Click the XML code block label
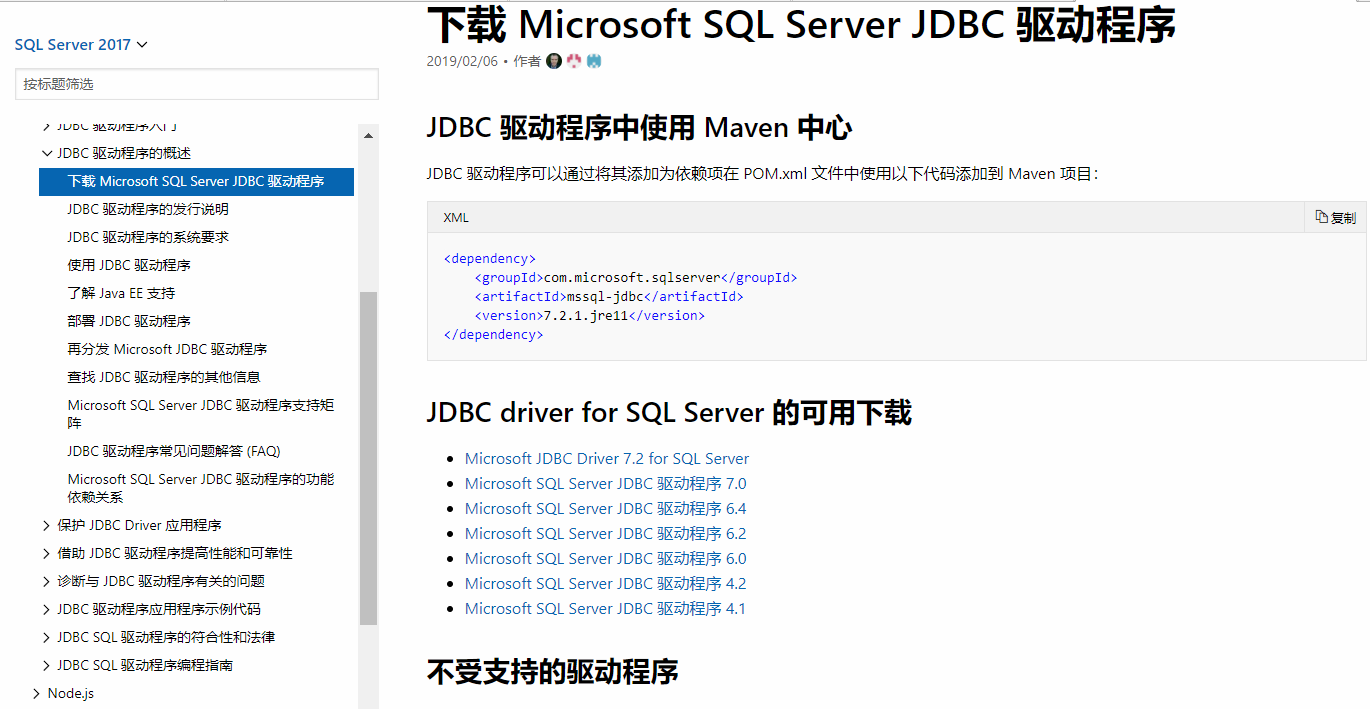This screenshot has width=1370, height=709. (456, 217)
